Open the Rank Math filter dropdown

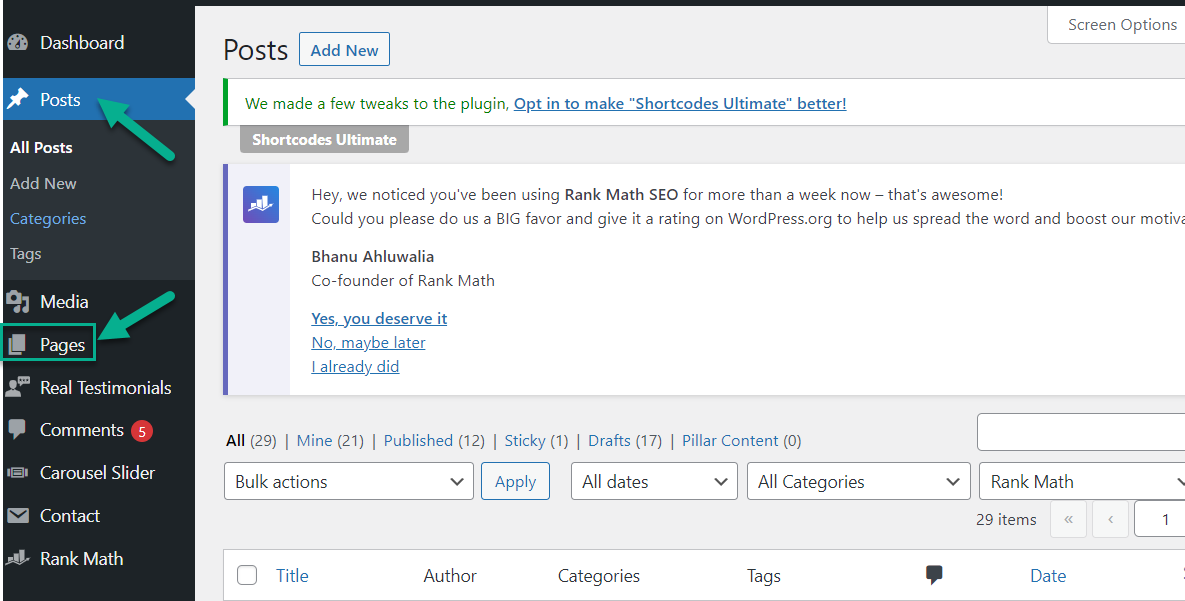tap(1082, 482)
